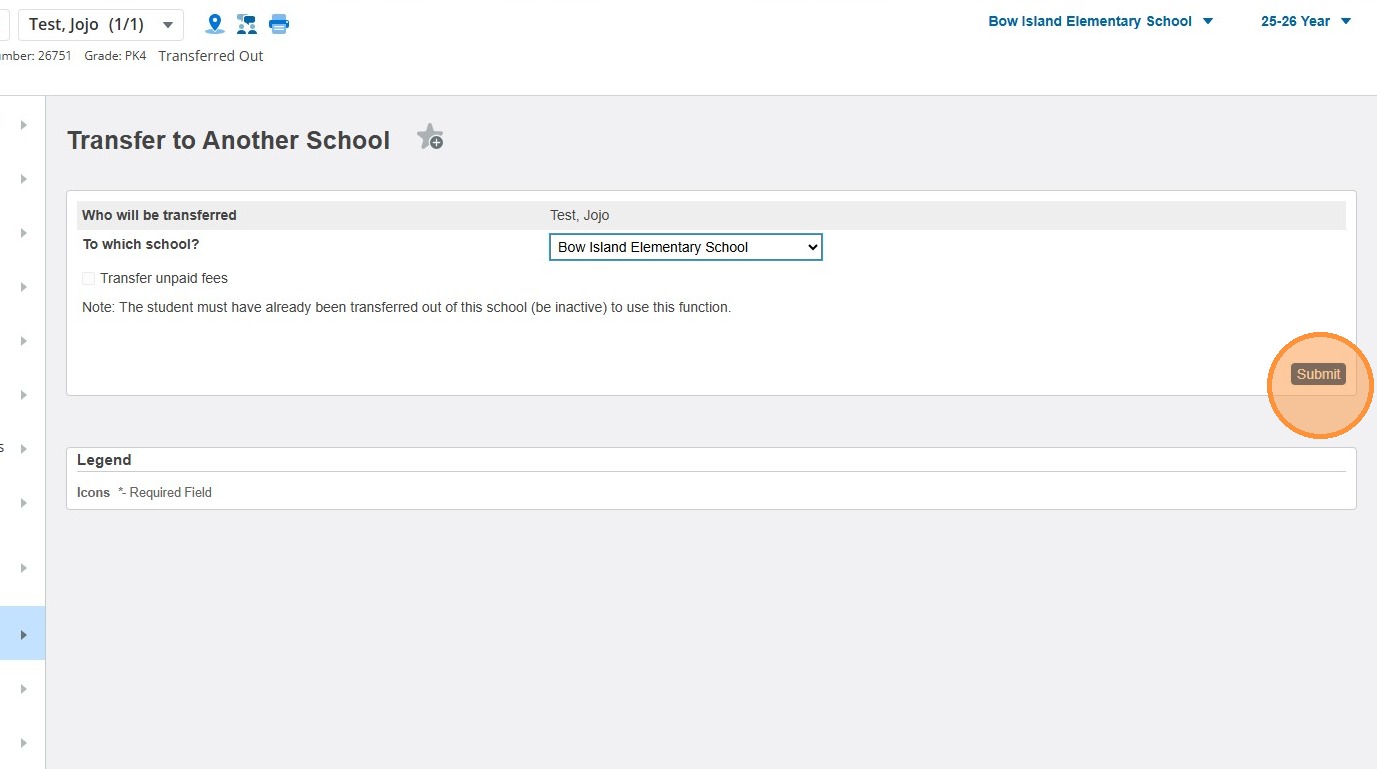Open the people conversation icon
This screenshot has height=769, width=1377.
tap(246, 23)
